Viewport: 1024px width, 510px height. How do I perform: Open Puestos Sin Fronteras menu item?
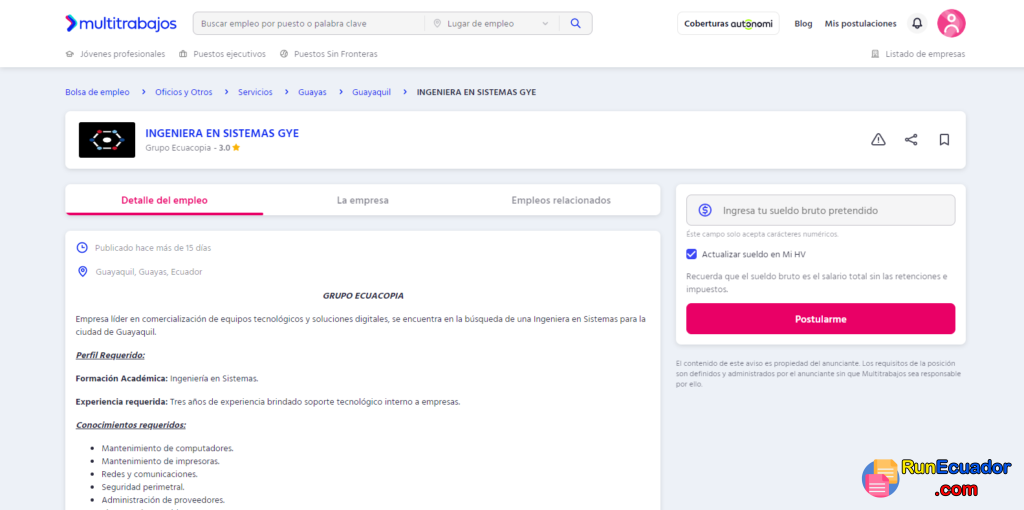coord(336,54)
